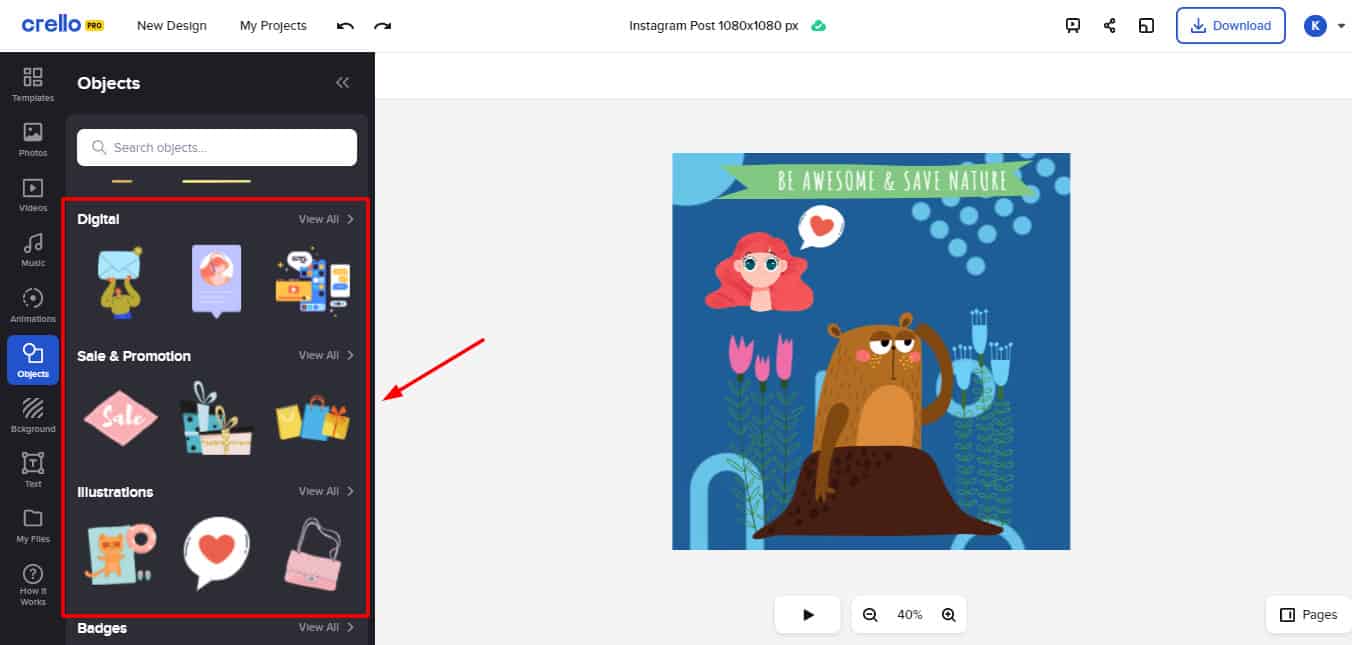Zoom in the canvas with plus magnifier
Viewport: 1352px width, 645px height.
[948, 615]
